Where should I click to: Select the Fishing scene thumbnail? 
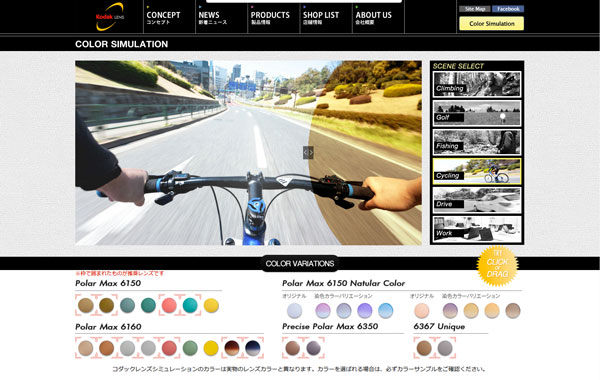(477, 142)
